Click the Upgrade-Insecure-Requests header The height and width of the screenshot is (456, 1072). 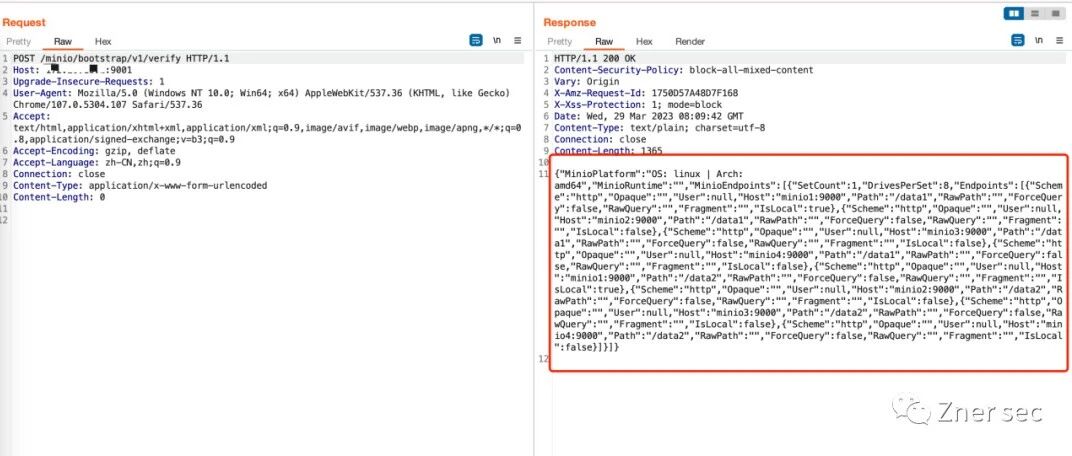pos(88,81)
